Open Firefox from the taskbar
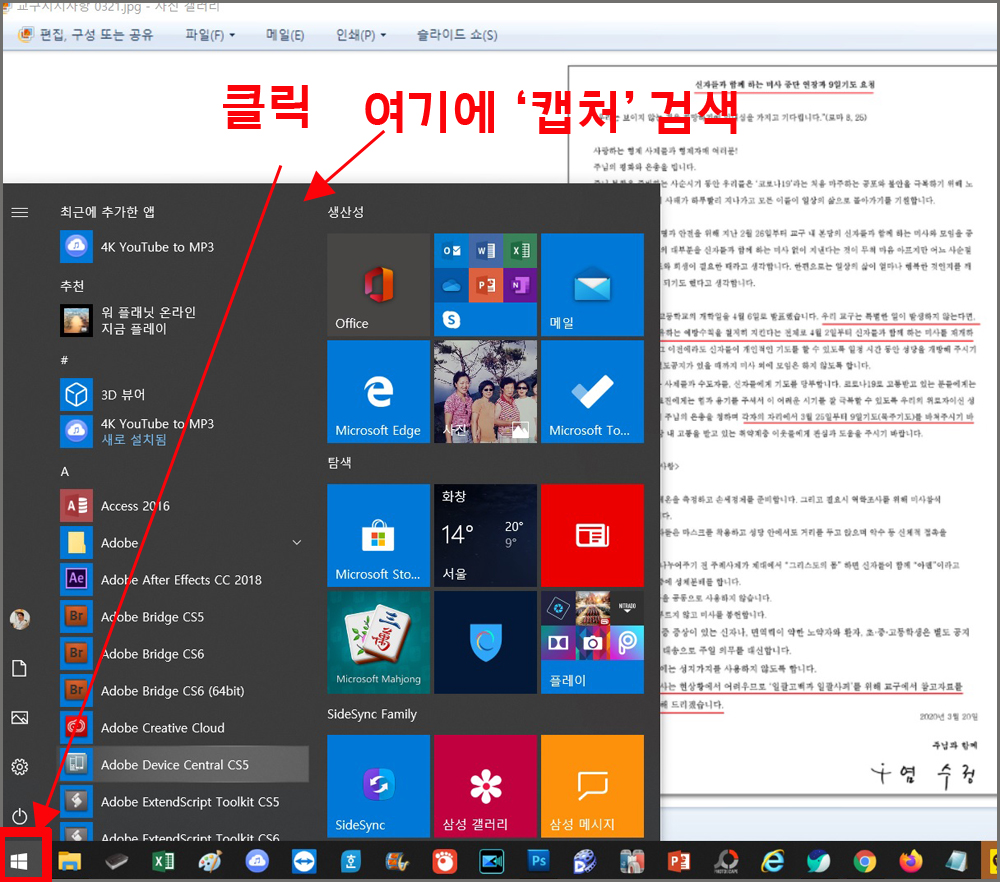The image size is (1000, 882). (911, 862)
